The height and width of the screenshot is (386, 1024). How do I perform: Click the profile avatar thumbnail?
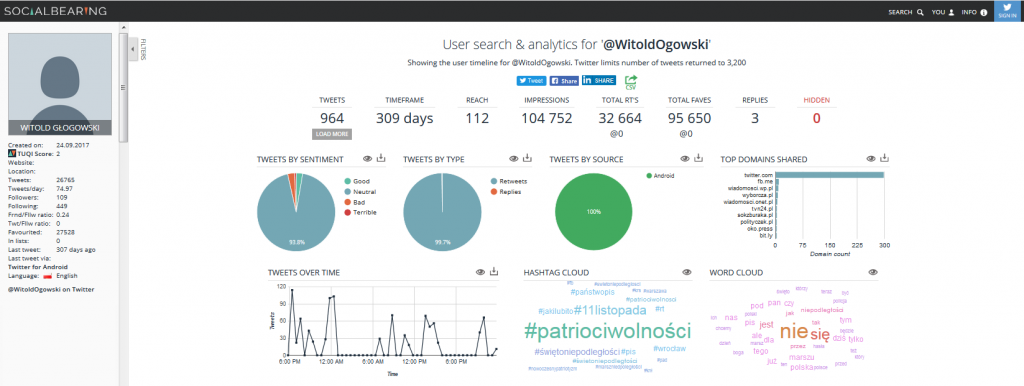coord(60,84)
